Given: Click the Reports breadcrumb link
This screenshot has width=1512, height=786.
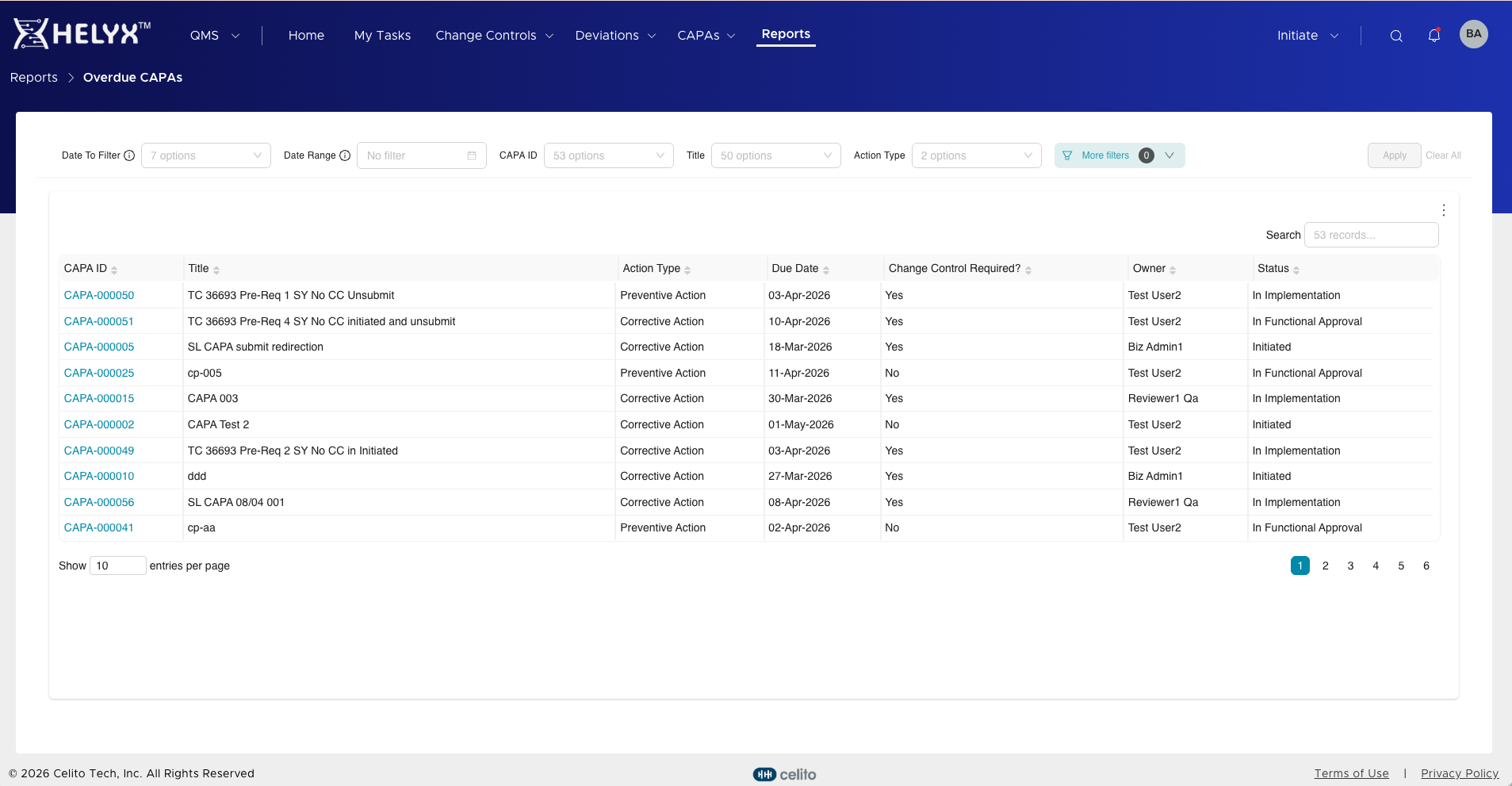Looking at the screenshot, I should pyautogui.click(x=34, y=78).
